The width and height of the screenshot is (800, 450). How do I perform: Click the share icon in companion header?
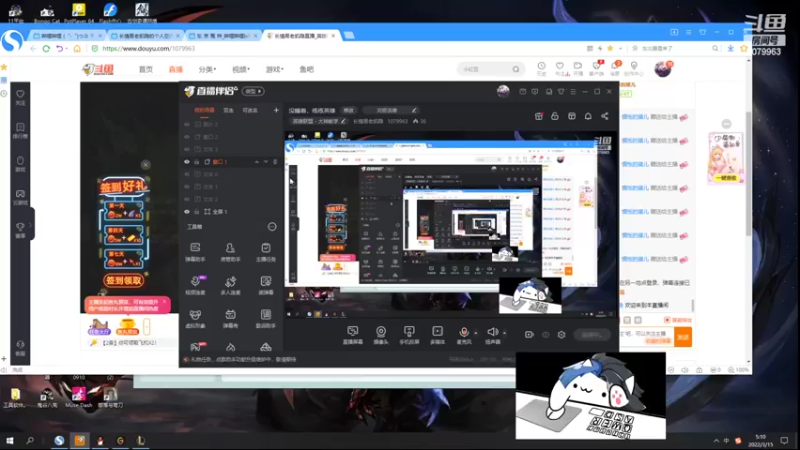click(605, 116)
